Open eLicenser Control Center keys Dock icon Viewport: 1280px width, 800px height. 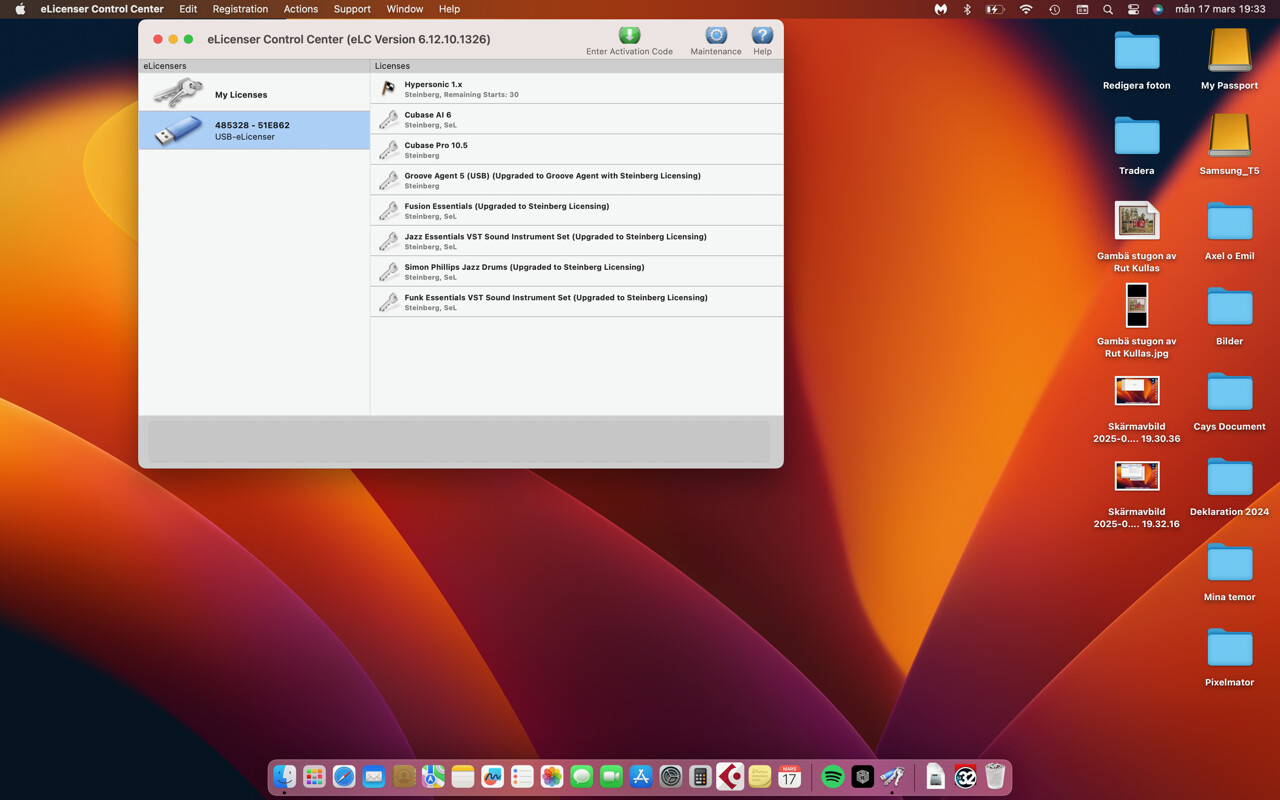(x=892, y=776)
